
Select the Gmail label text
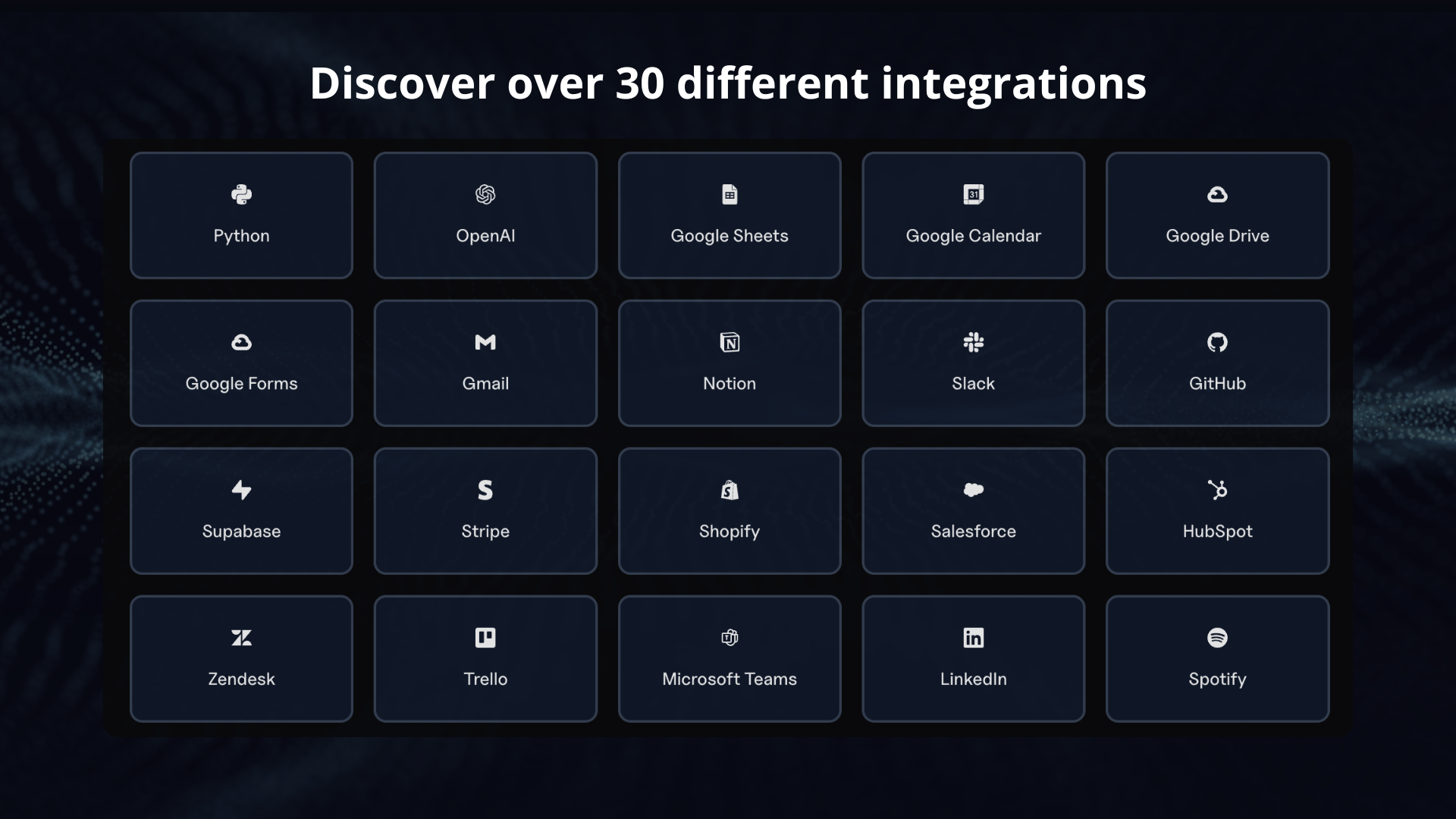[485, 384]
